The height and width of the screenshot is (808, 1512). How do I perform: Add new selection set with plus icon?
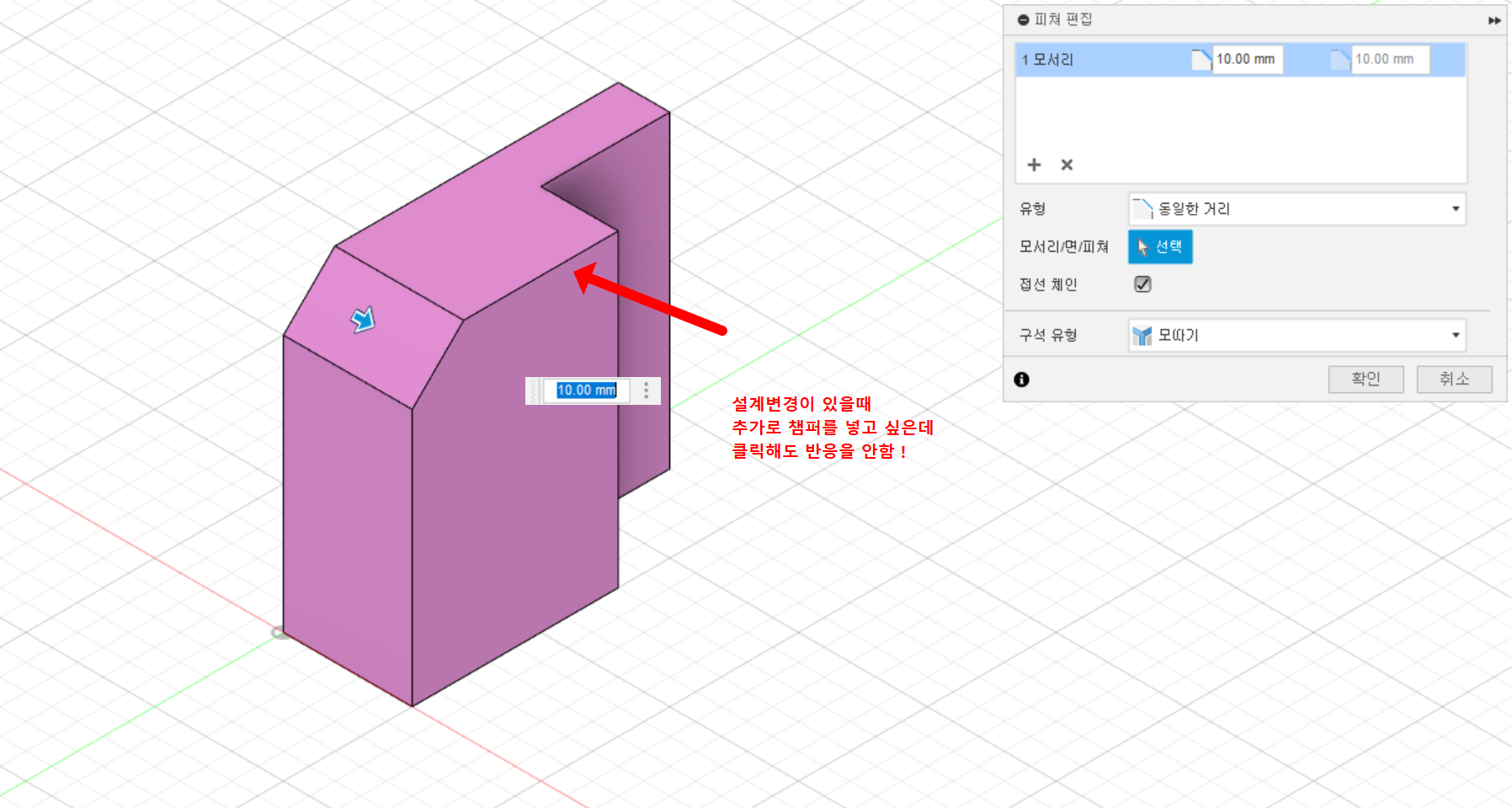tap(1034, 165)
